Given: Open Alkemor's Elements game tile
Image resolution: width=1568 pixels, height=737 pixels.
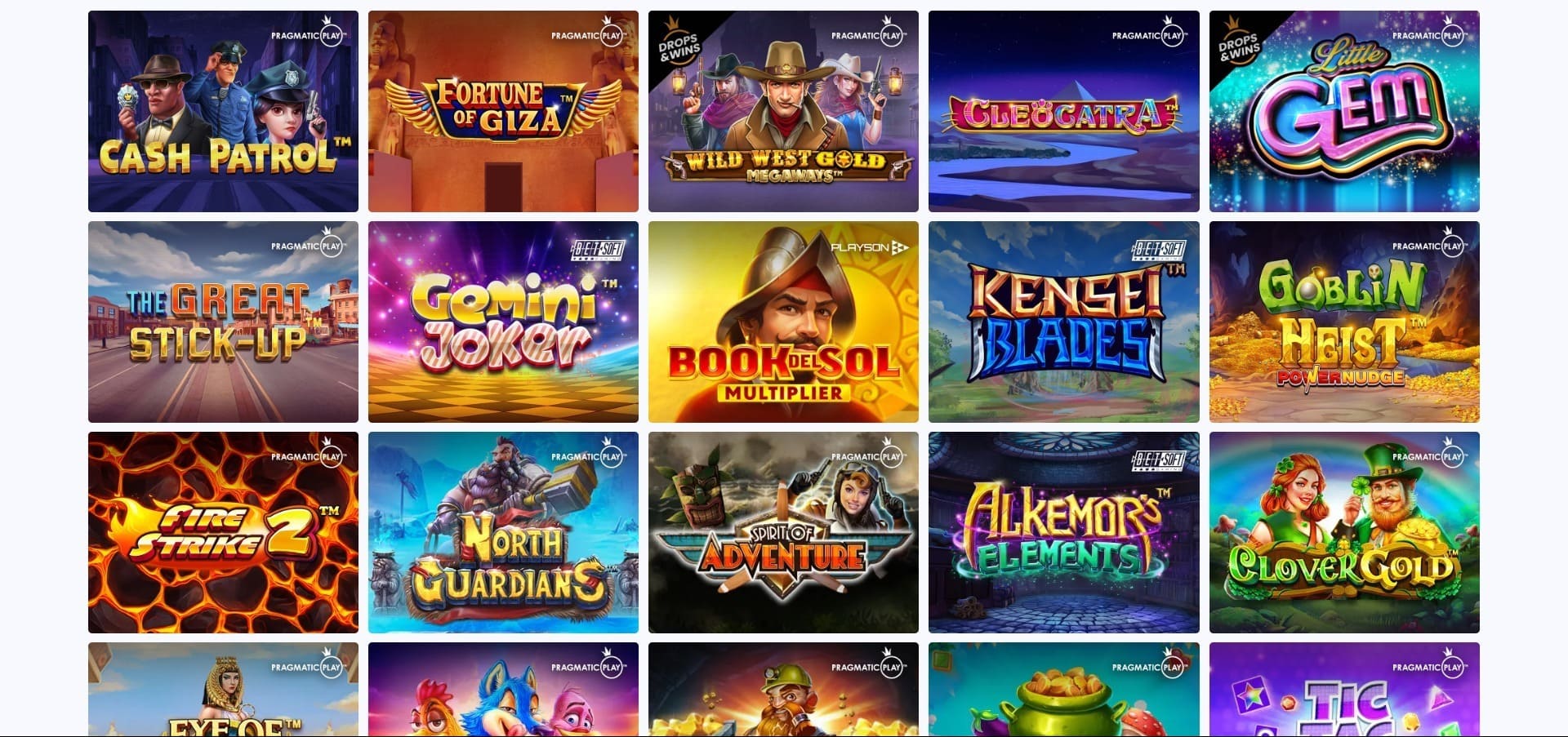Looking at the screenshot, I should tap(1063, 532).
